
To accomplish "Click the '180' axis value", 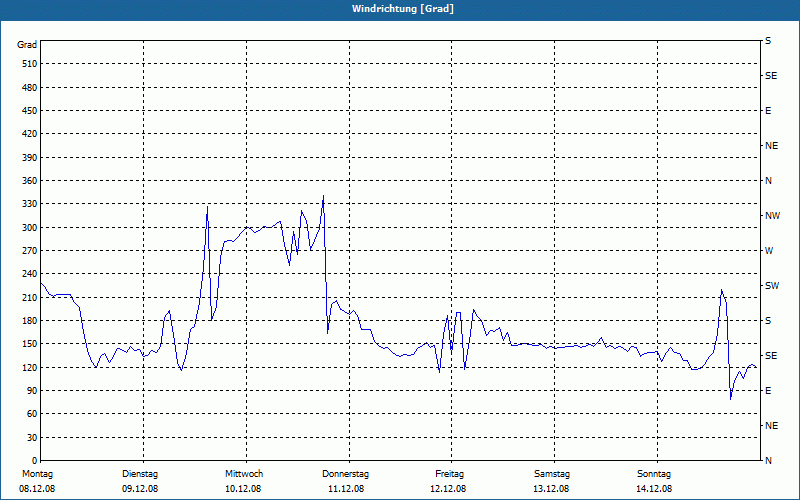I will point(30,321).
